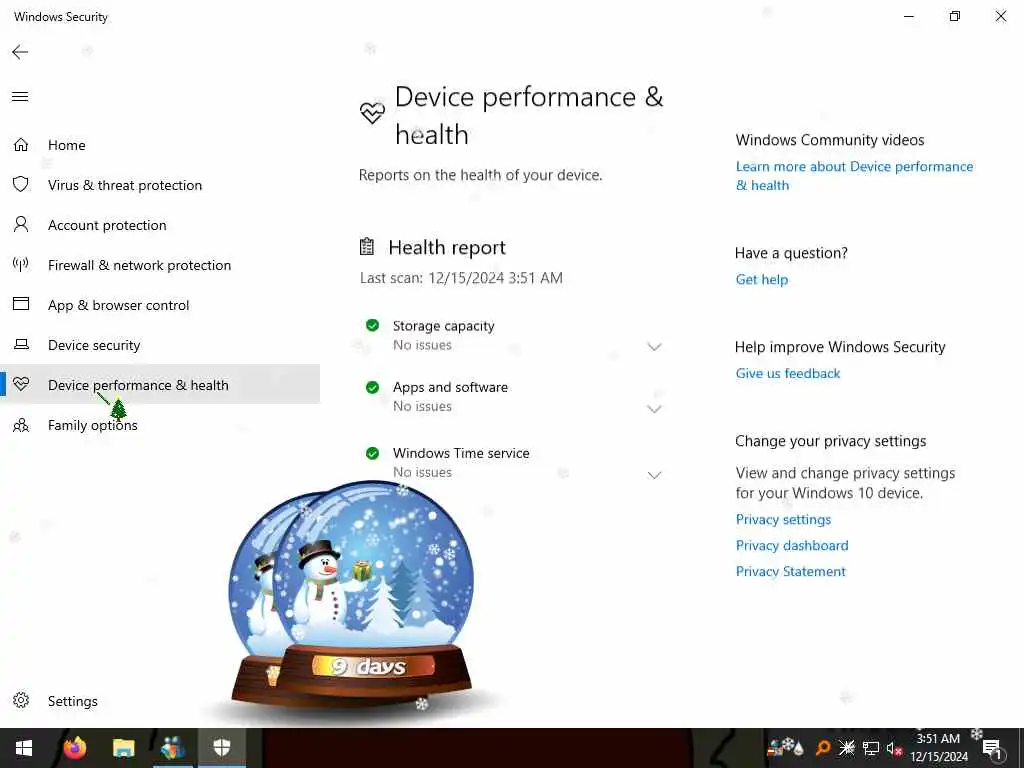Restore down the Windows Security window
This screenshot has height=768, width=1024.
tap(955, 16)
